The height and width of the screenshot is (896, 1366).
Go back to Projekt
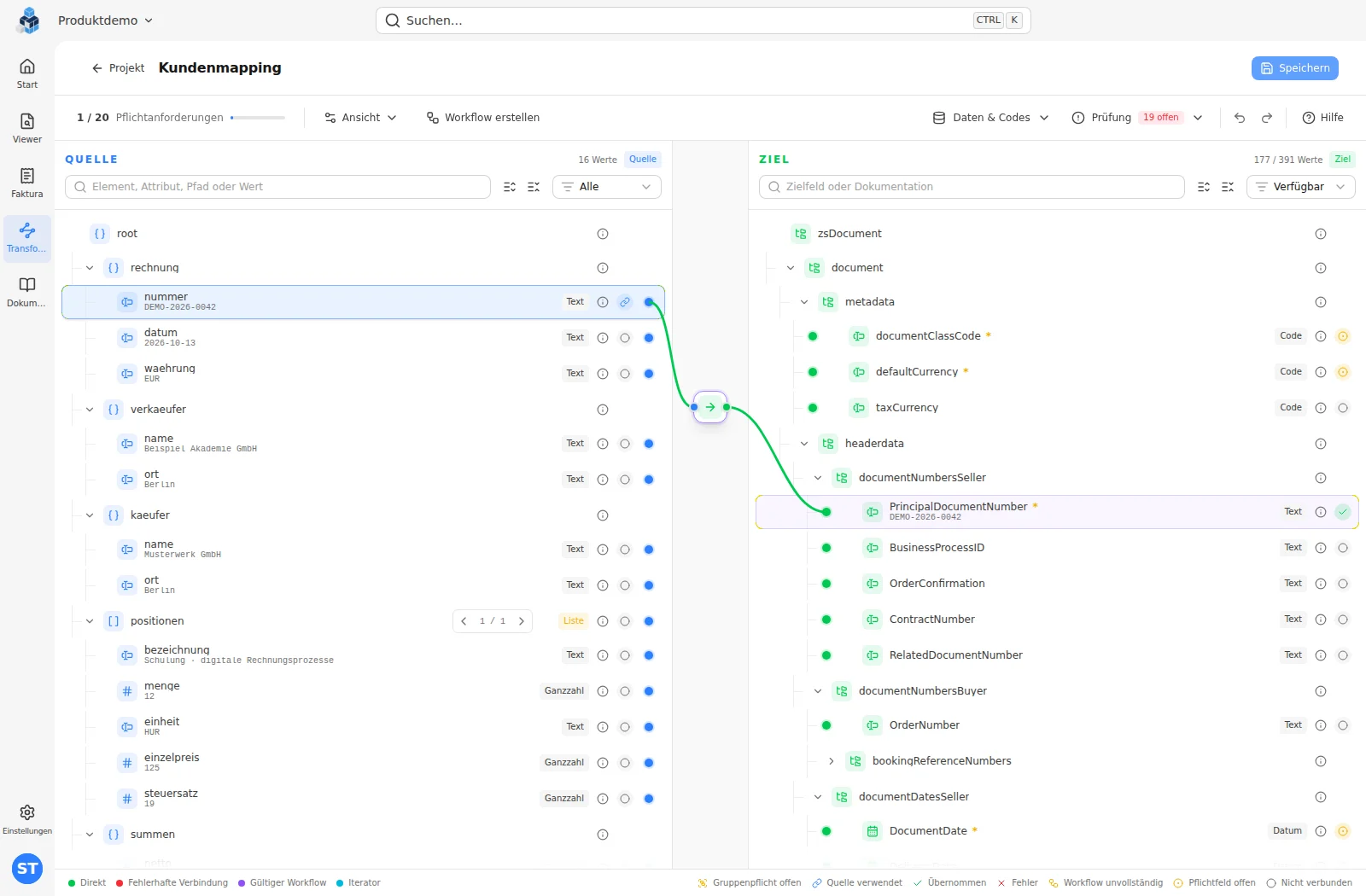pyautogui.click(x=118, y=68)
